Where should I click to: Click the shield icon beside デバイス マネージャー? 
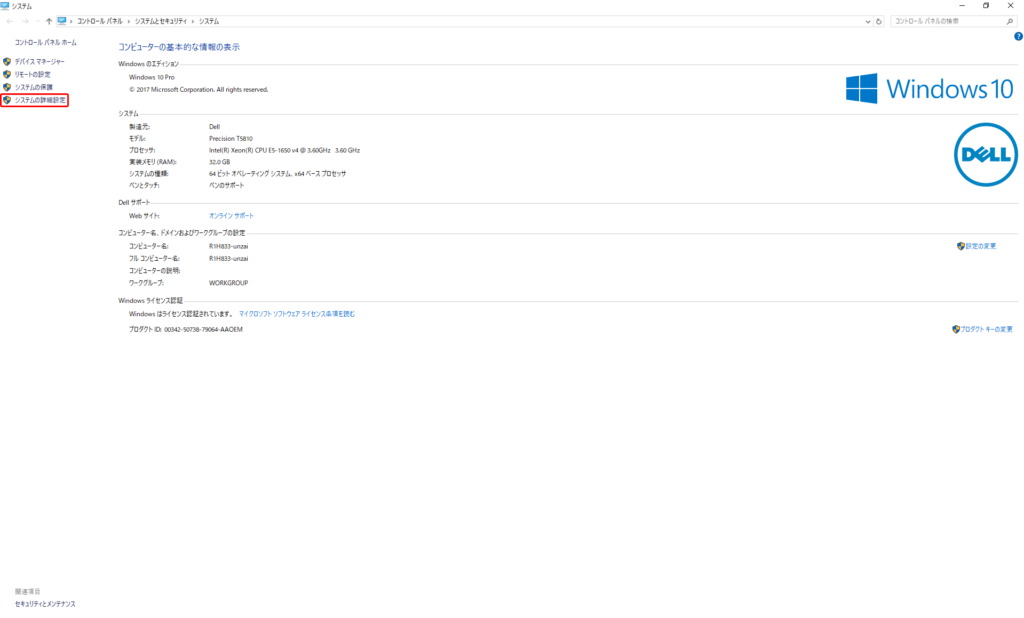point(7,62)
